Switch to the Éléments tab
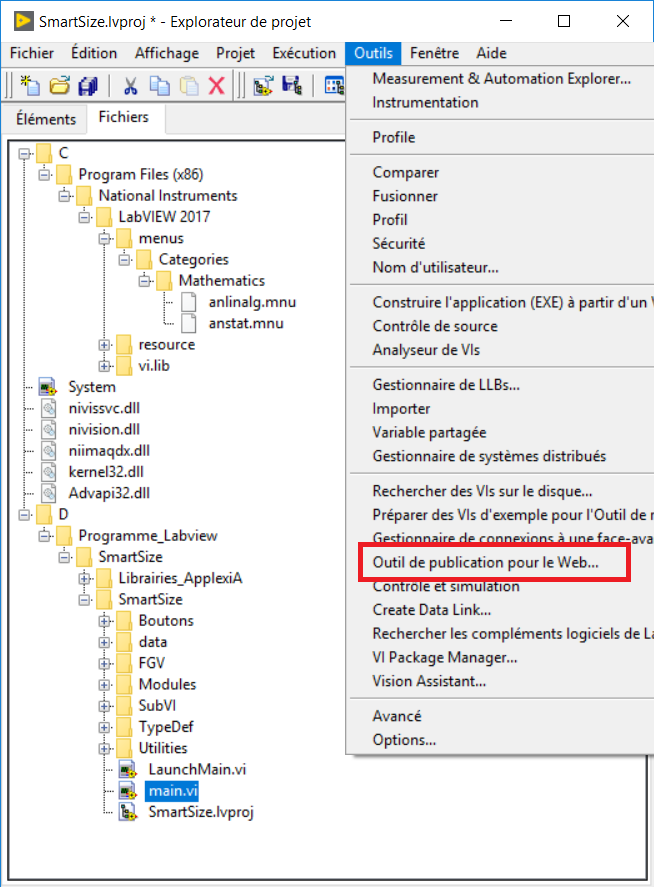The height and width of the screenshot is (887, 654). coord(46,119)
